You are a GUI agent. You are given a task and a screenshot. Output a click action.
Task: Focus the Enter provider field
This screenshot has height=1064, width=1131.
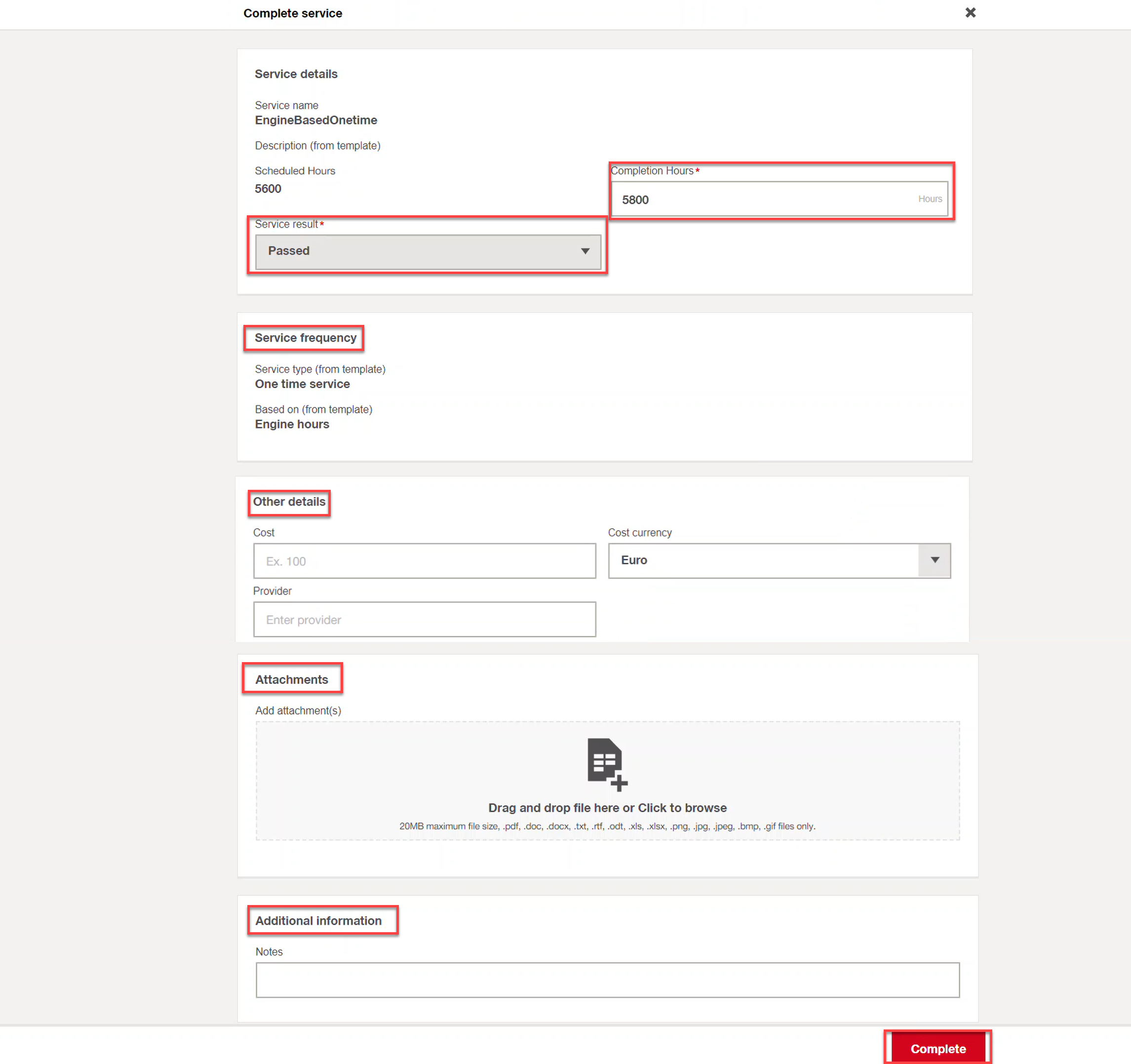pyautogui.click(x=425, y=620)
